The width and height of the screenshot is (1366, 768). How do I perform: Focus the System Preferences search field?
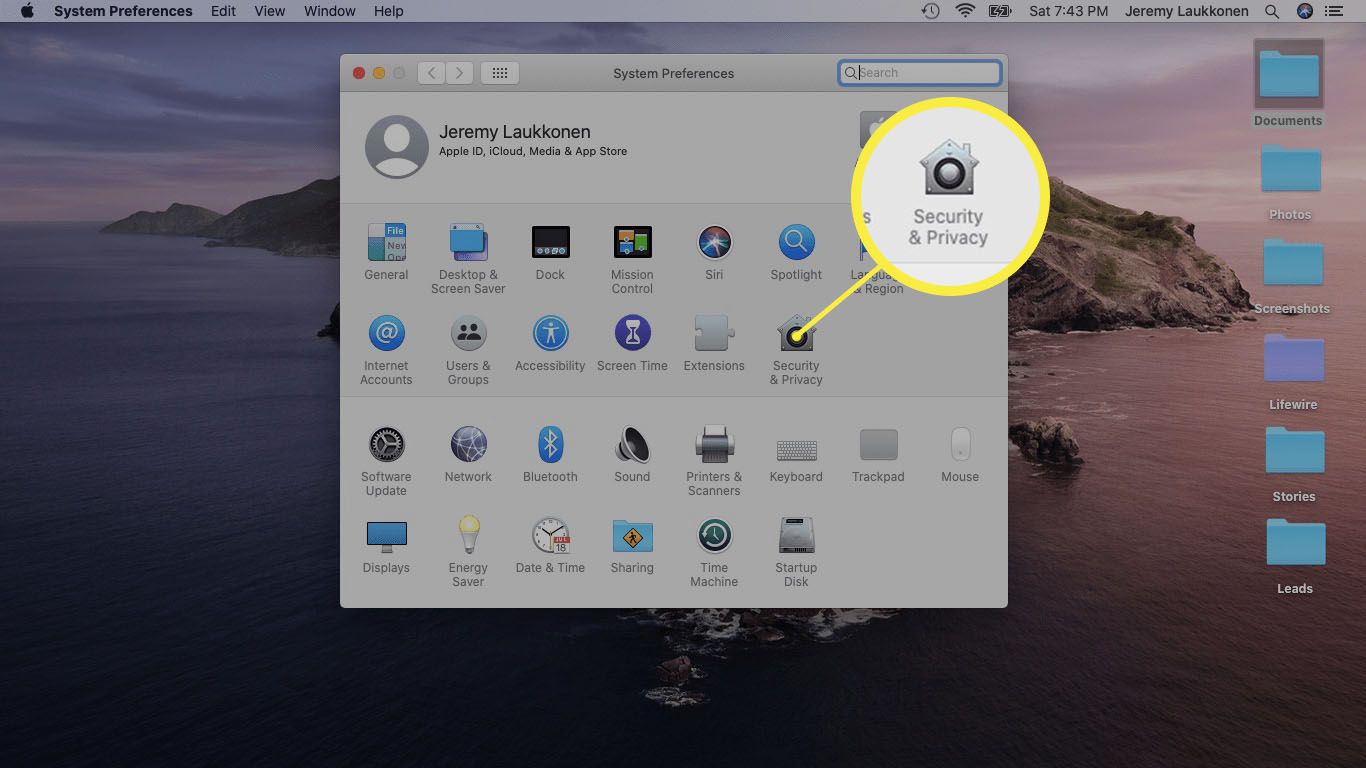point(920,73)
